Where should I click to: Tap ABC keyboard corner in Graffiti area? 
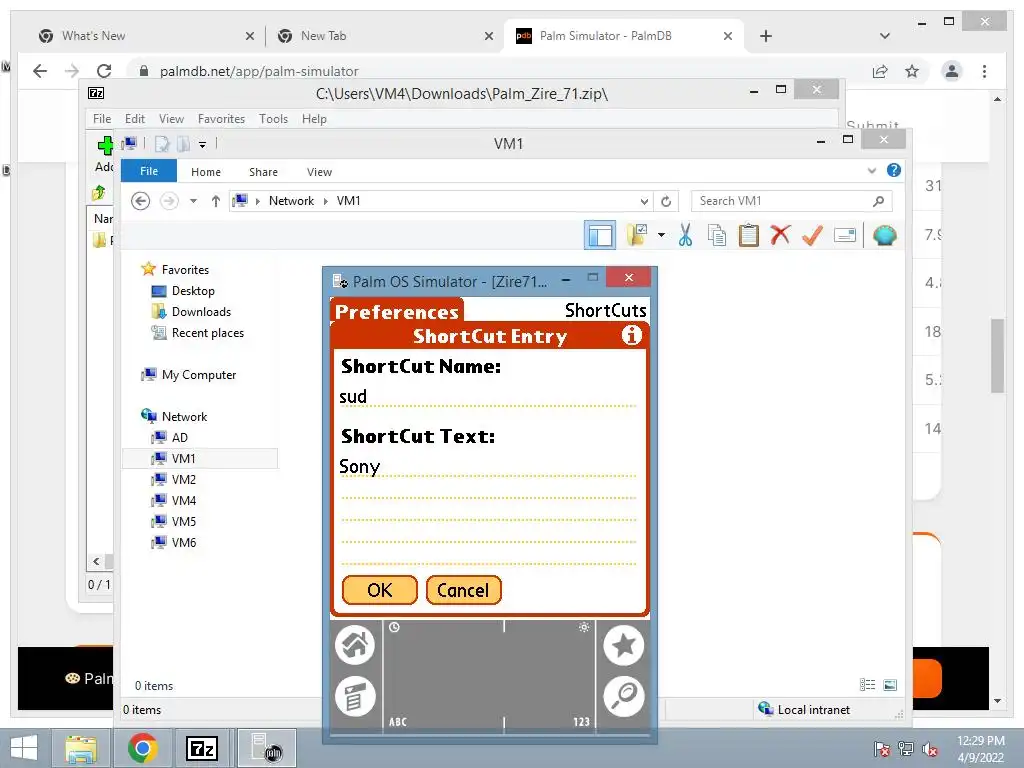click(x=398, y=722)
